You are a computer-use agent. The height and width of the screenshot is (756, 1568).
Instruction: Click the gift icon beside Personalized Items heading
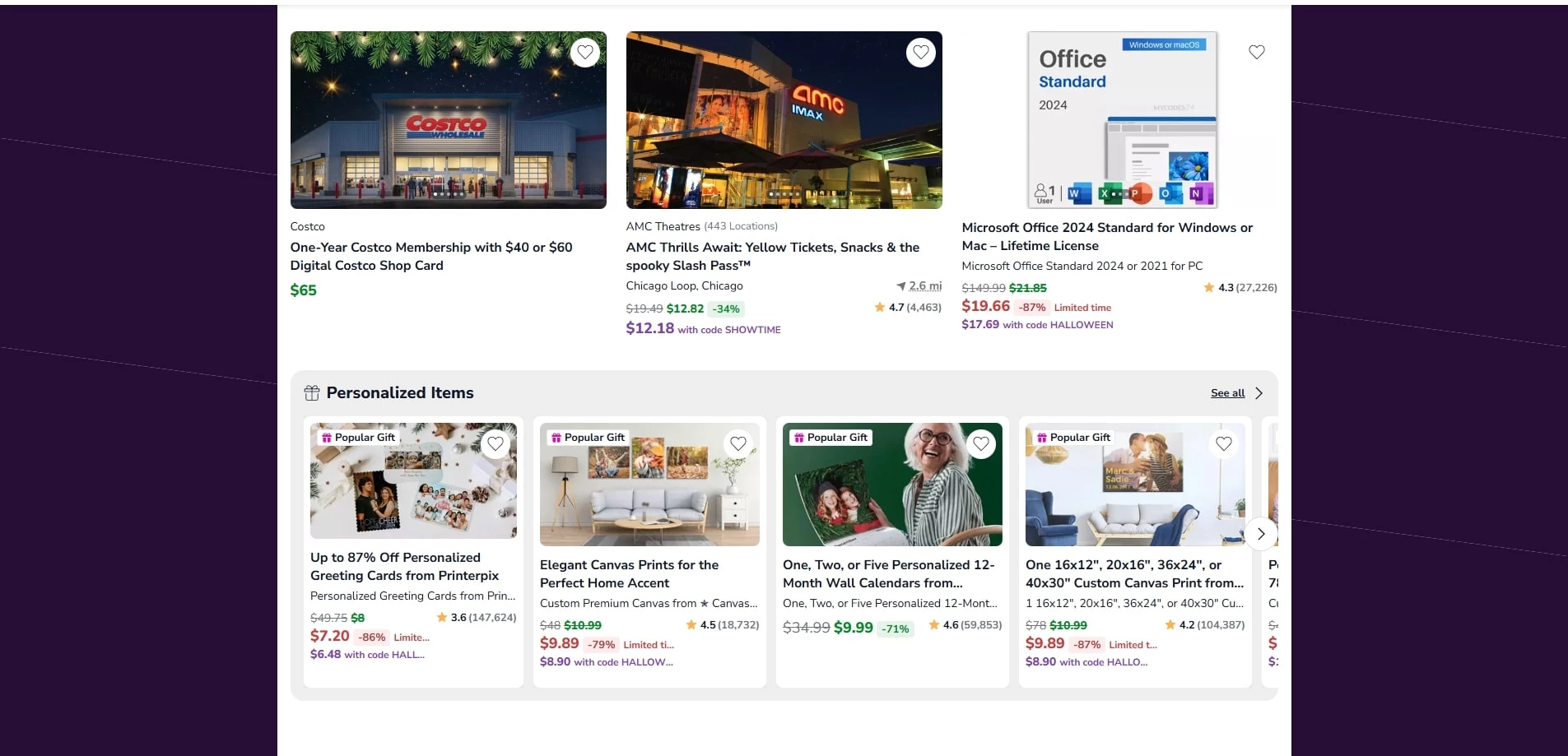313,392
